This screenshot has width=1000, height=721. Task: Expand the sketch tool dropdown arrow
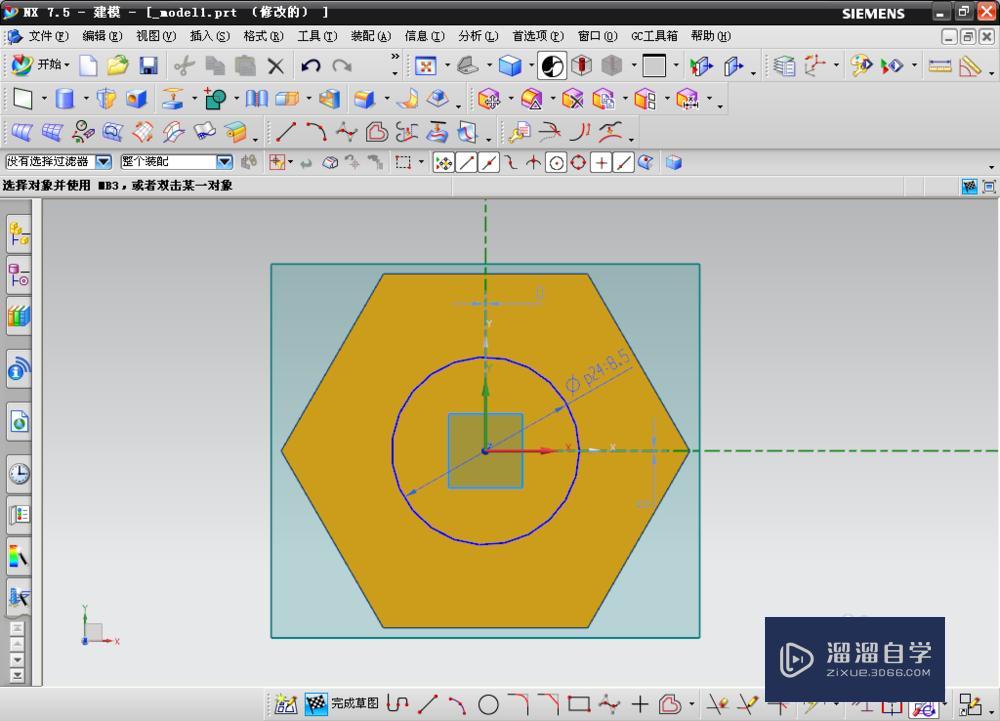44,99
